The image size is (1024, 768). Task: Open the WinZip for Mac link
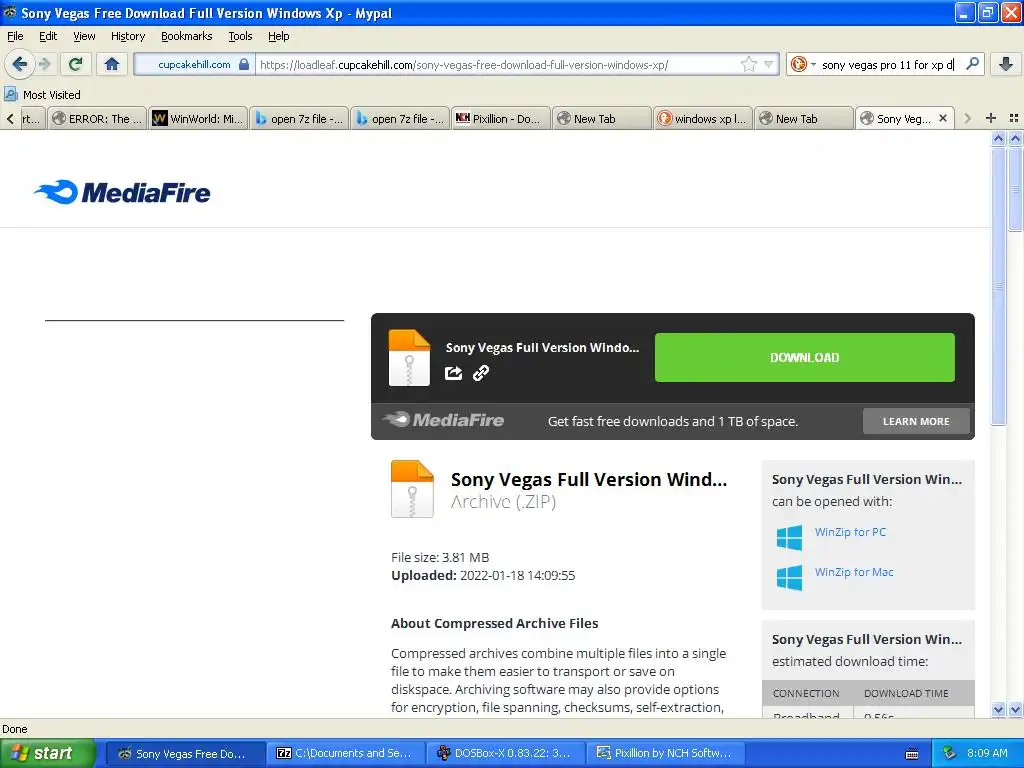coord(854,571)
